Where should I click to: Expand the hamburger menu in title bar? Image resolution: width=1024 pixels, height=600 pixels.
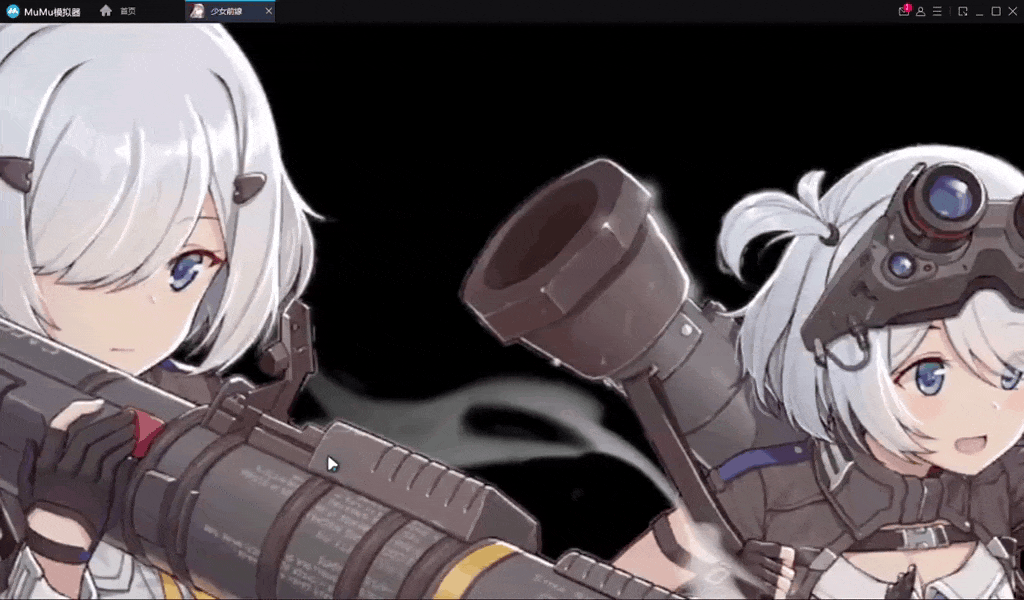coord(937,11)
